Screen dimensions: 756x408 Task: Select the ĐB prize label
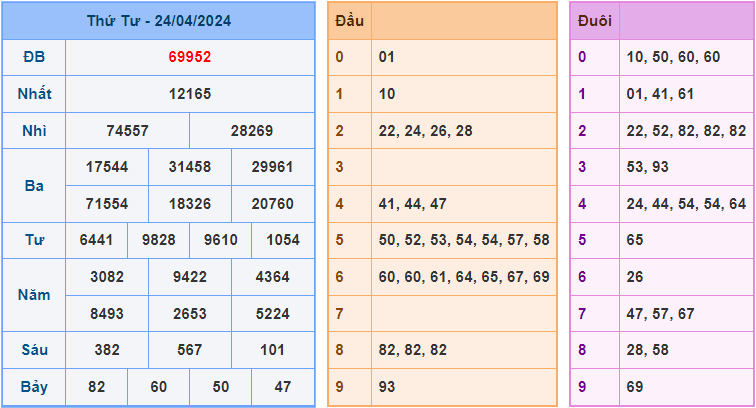[x=34, y=57]
